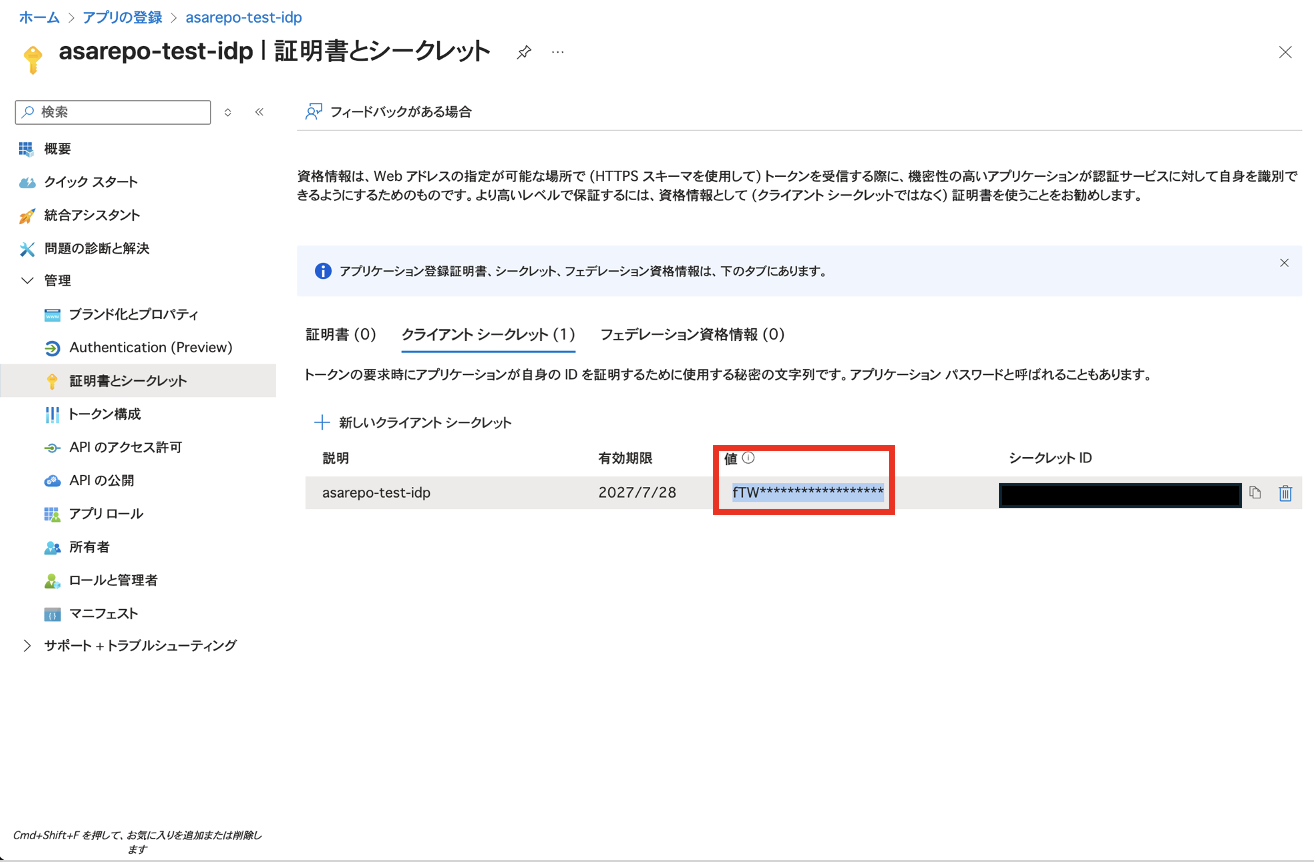Open クイック スタート in sidebar
This screenshot has height=862, width=1314.
pos(90,182)
